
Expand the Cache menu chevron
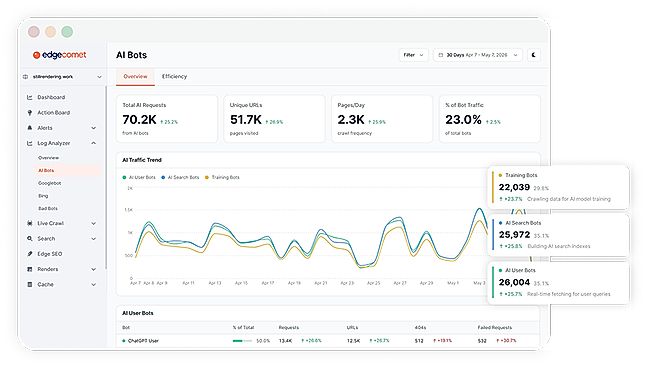coord(94,284)
